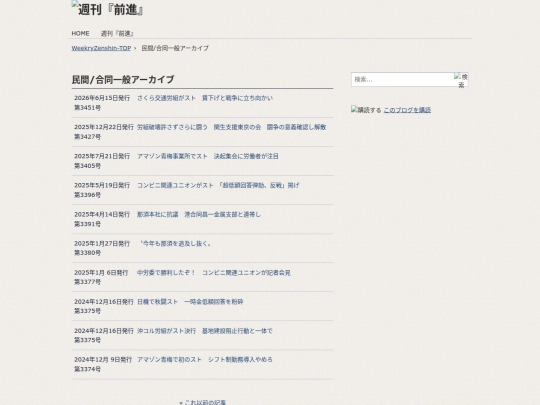Open article 労組破壊許さずさらに闘う

231,127
